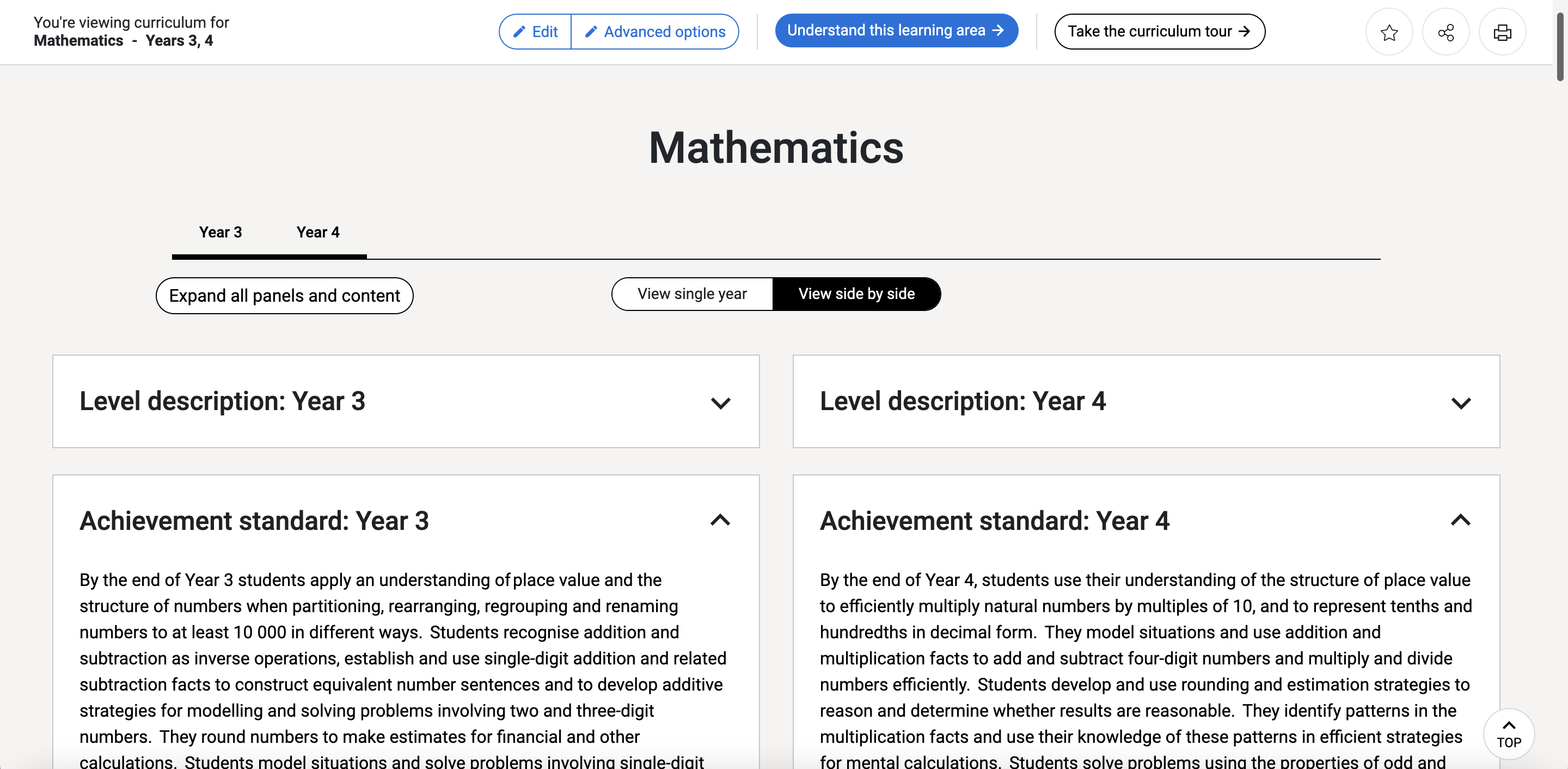Click the star favourite icon

point(1388,32)
